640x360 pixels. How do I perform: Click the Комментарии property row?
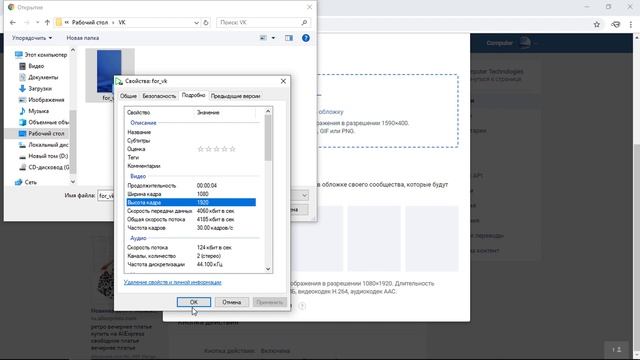click(x=191, y=166)
